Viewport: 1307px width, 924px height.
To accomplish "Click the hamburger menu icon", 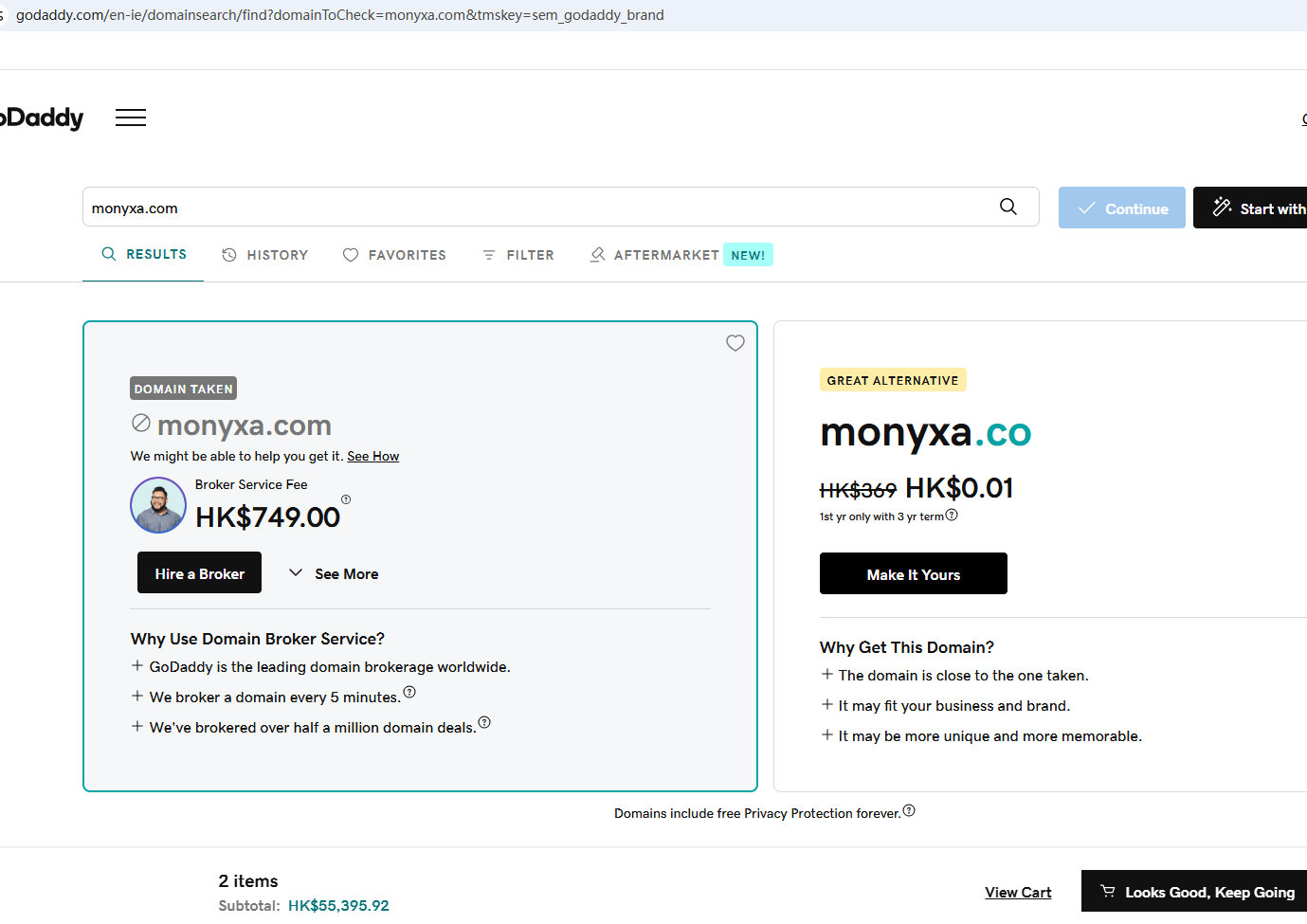I will [131, 118].
